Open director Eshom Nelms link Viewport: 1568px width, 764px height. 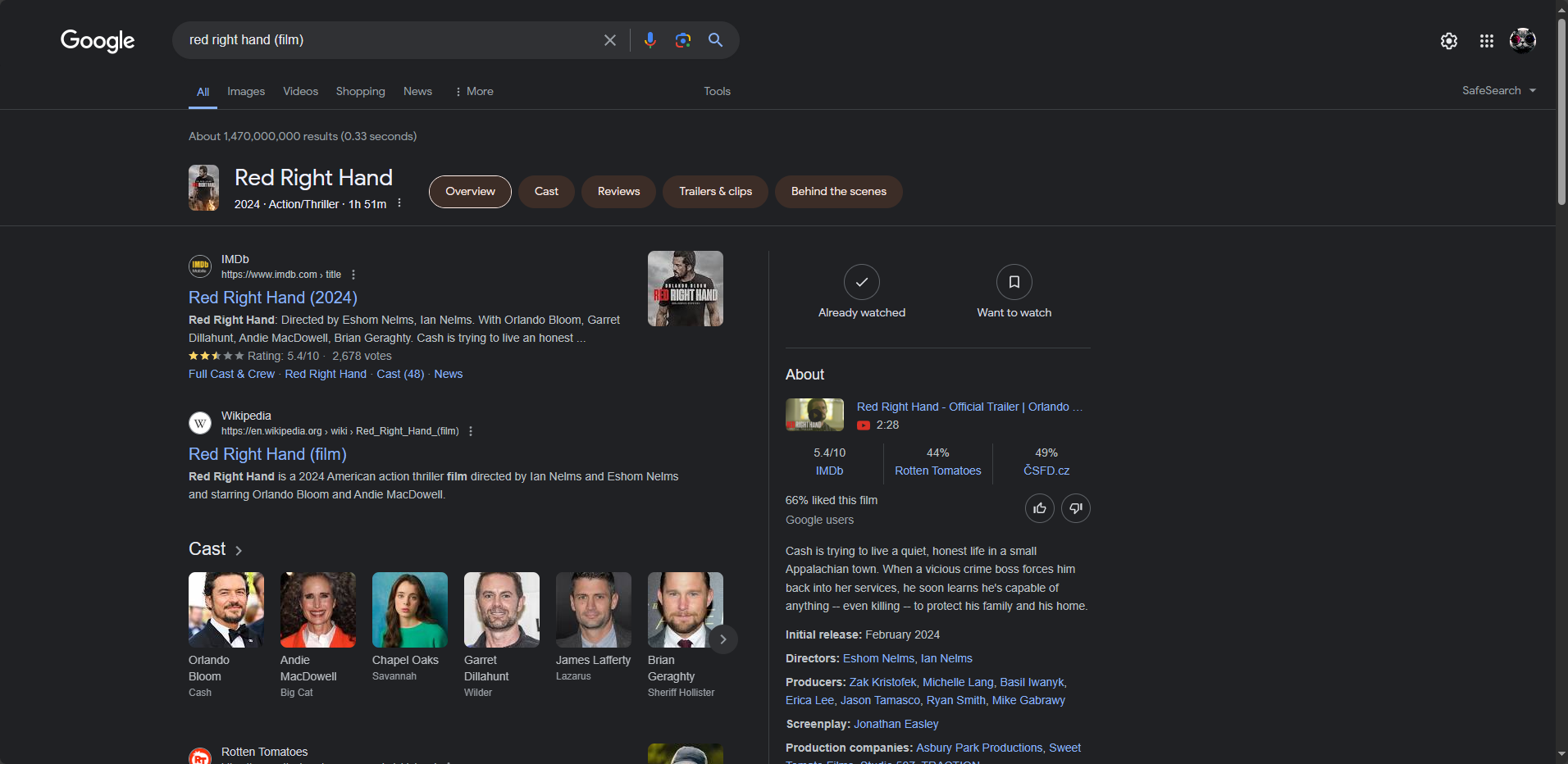[878, 658]
